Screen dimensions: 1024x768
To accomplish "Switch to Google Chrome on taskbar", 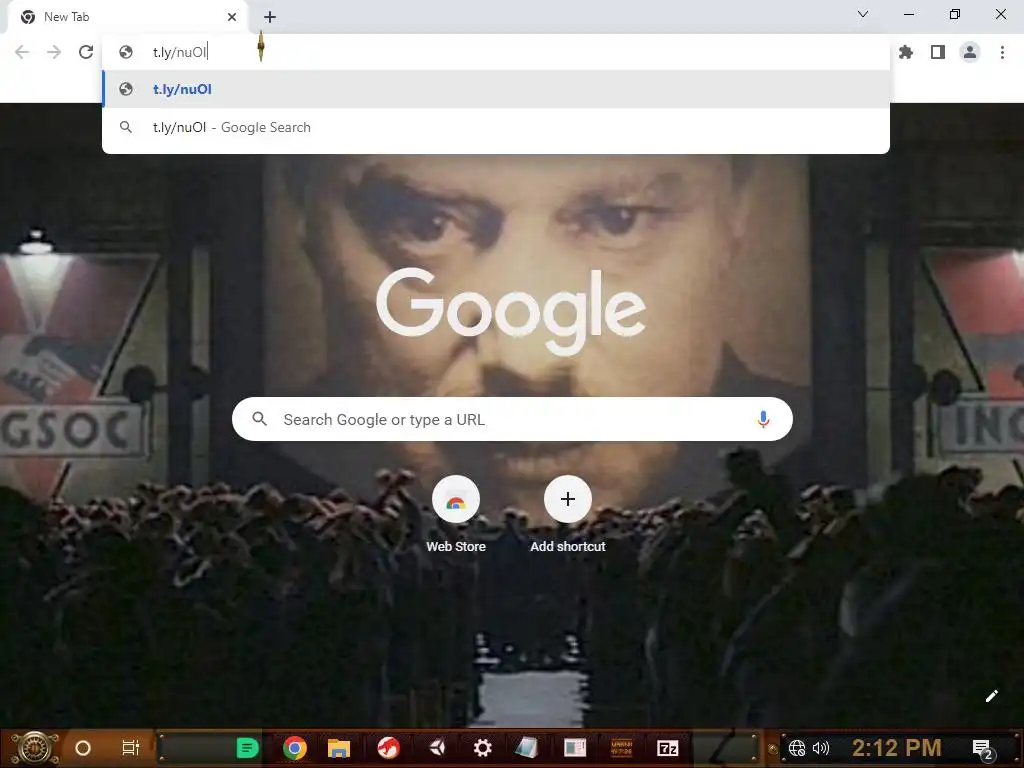I will (295, 748).
